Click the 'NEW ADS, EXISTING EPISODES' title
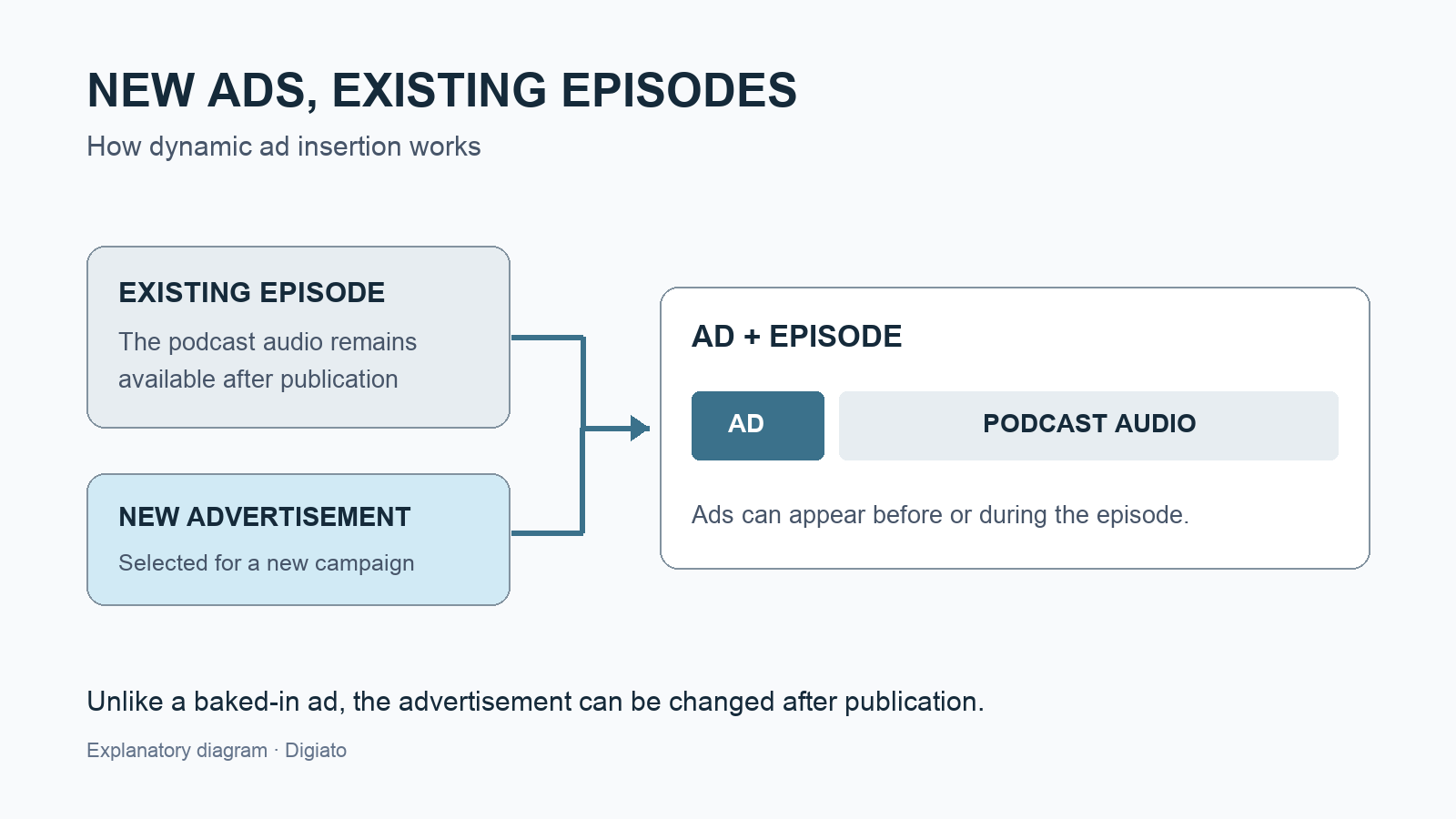Screen dimensions: 1456x819 pyautogui.click(x=441, y=91)
